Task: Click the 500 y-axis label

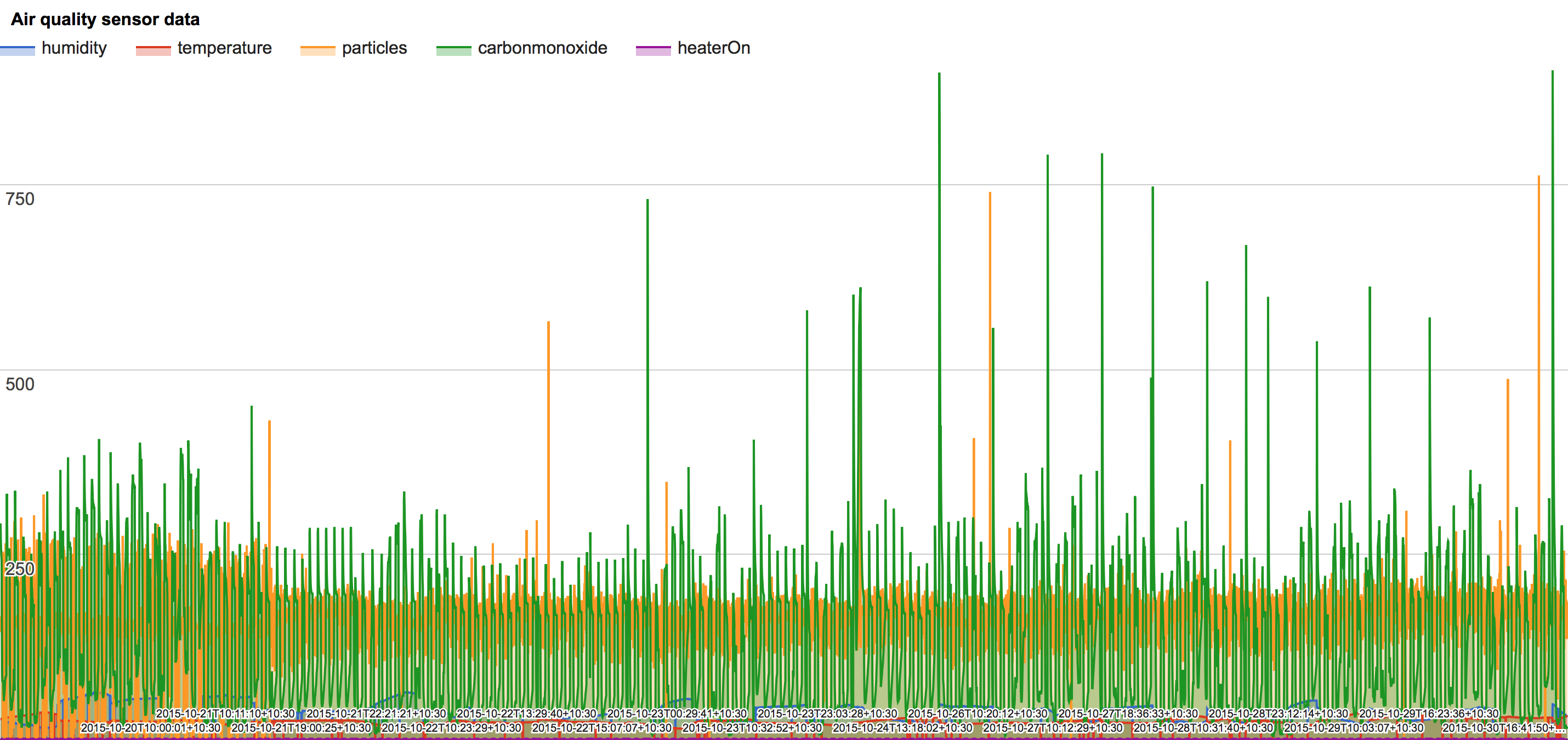Action: (x=20, y=384)
